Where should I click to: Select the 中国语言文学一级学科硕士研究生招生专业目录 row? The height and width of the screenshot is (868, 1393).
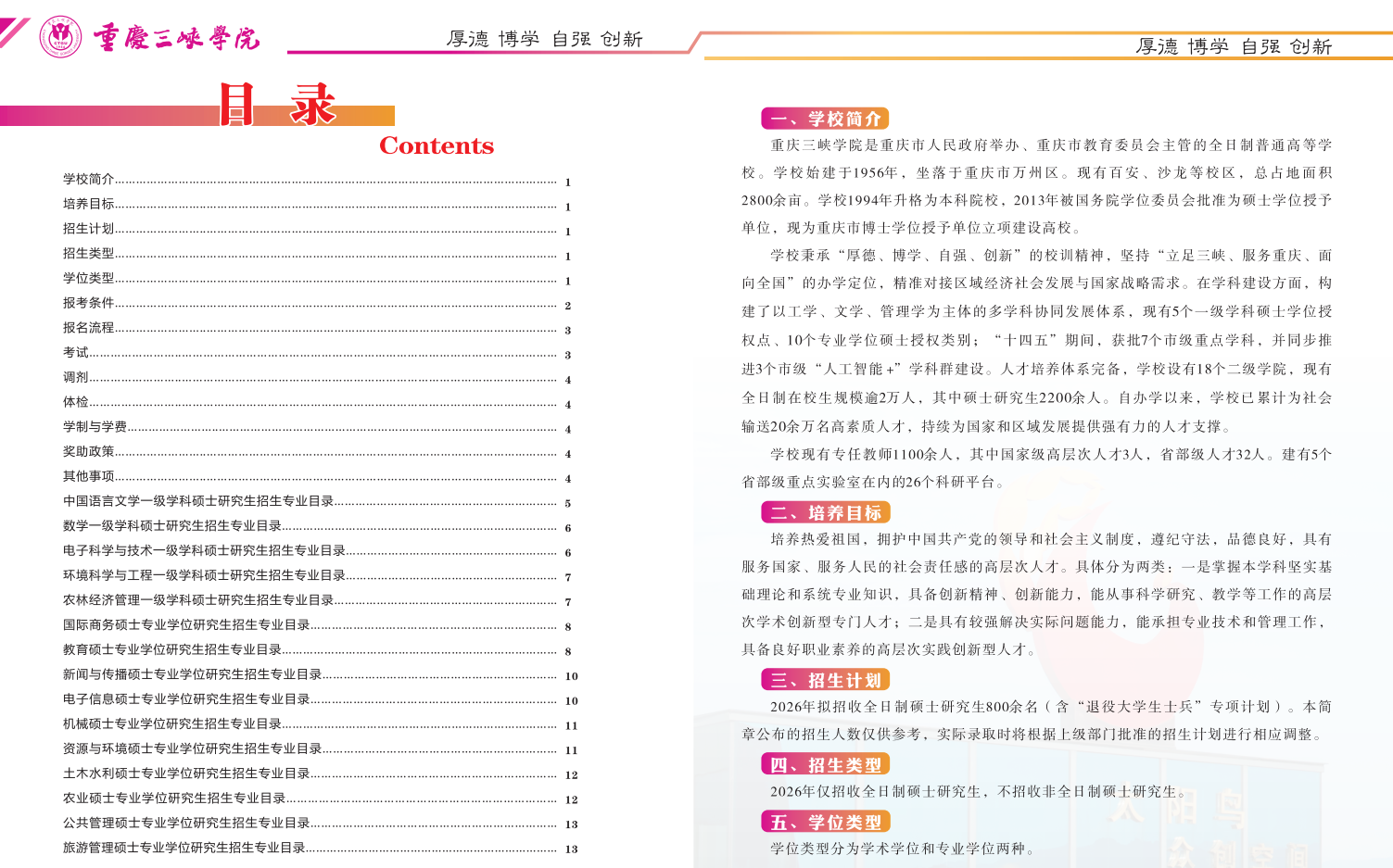tap(318, 501)
